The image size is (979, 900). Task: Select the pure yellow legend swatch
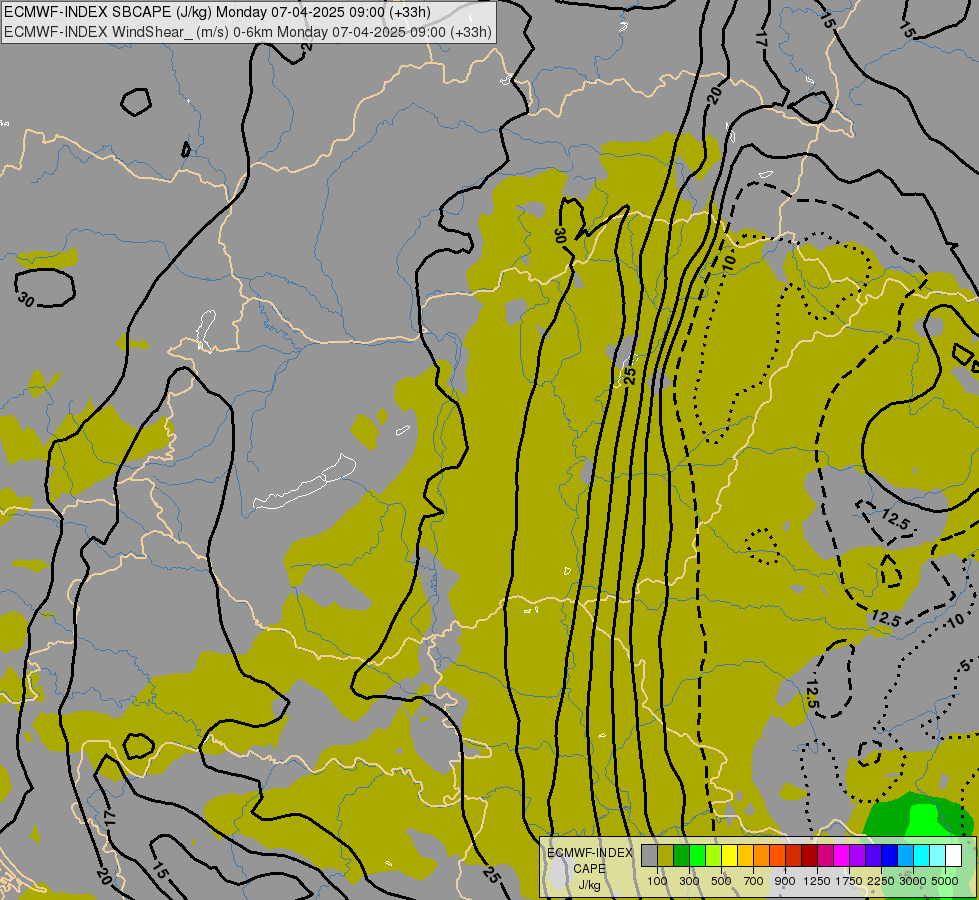[729, 855]
